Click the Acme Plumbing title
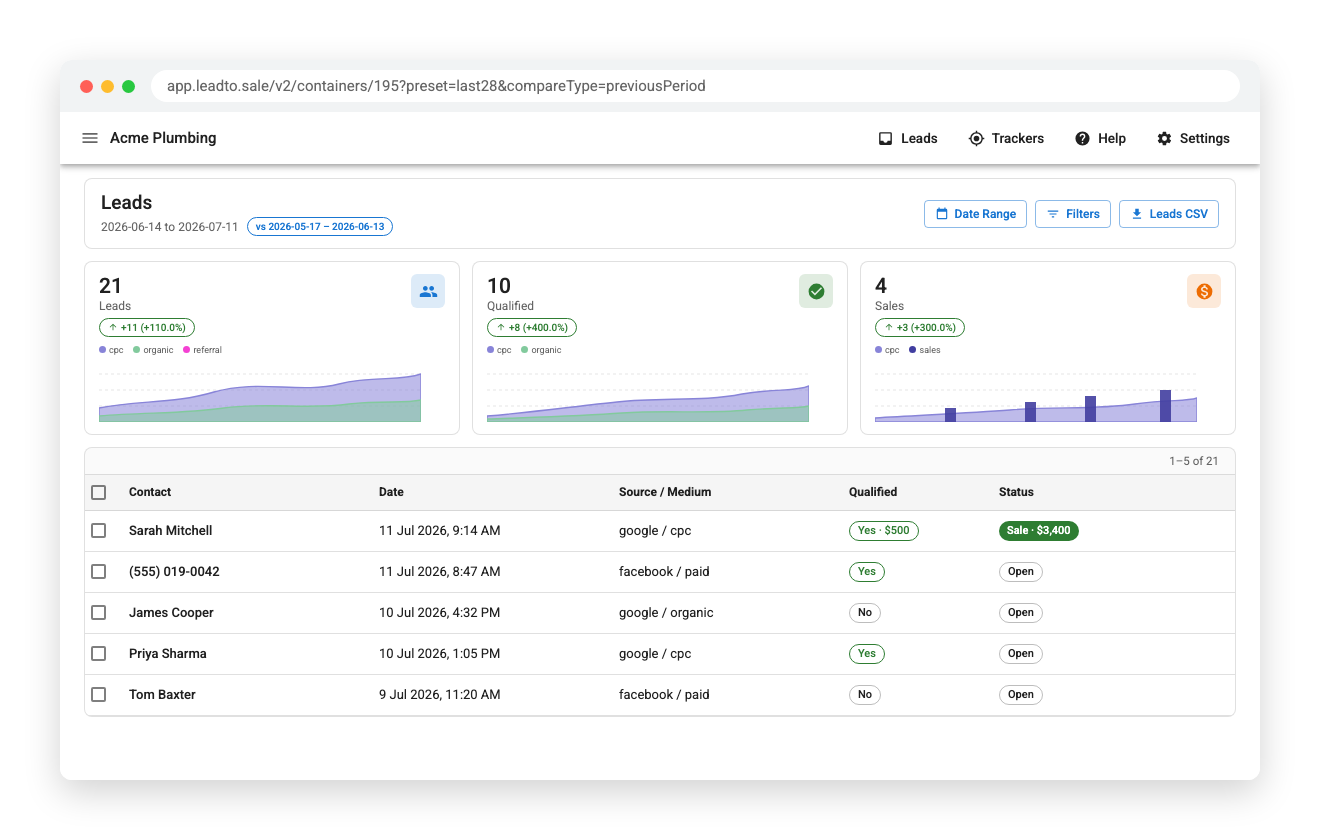This screenshot has width=1320, height=840. click(163, 138)
